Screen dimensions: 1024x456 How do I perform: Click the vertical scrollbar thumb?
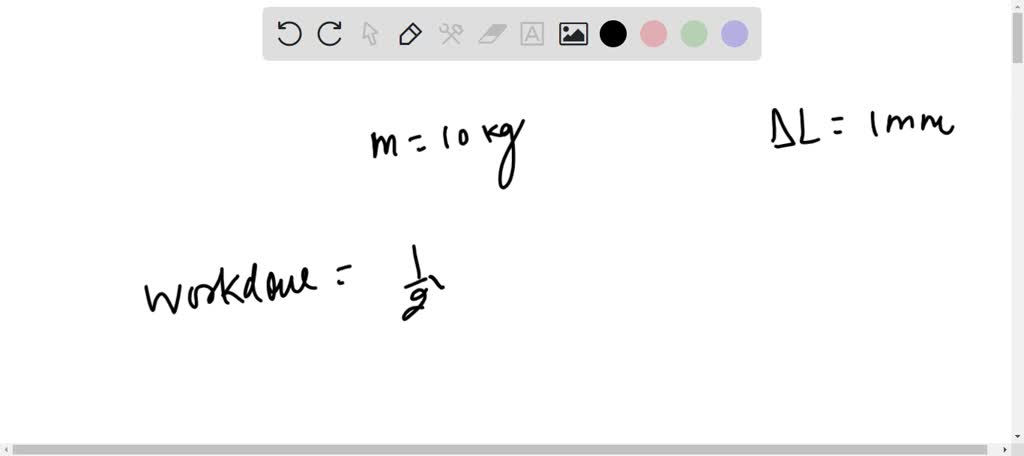pos(1017,40)
